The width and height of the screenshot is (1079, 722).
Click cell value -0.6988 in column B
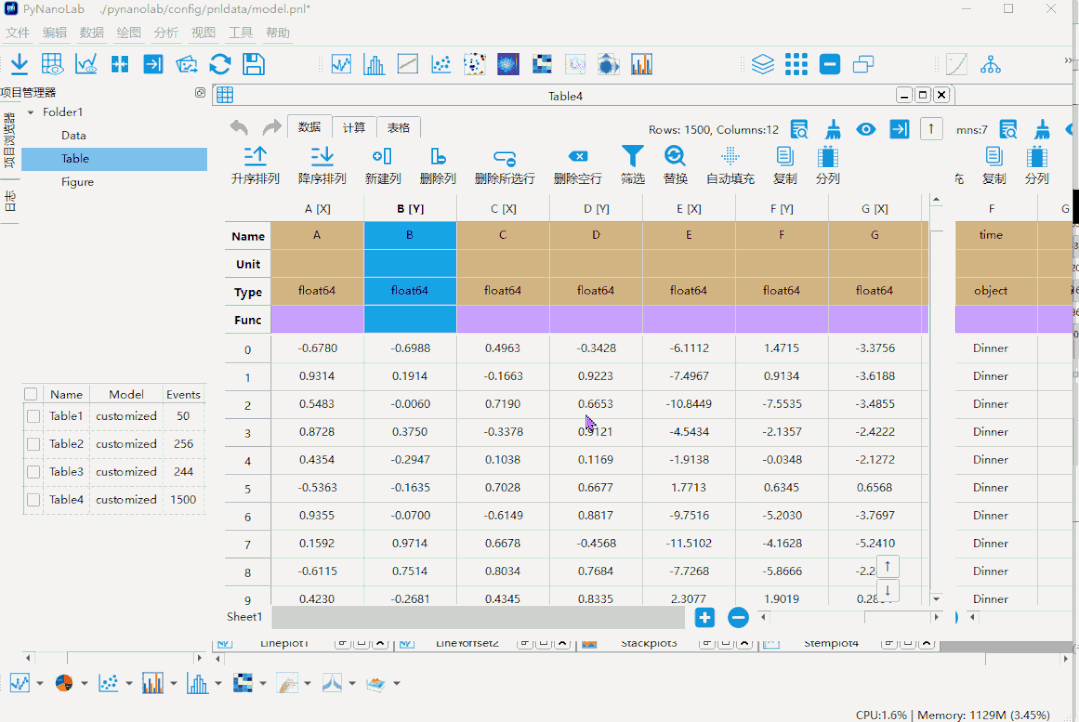[410, 348]
